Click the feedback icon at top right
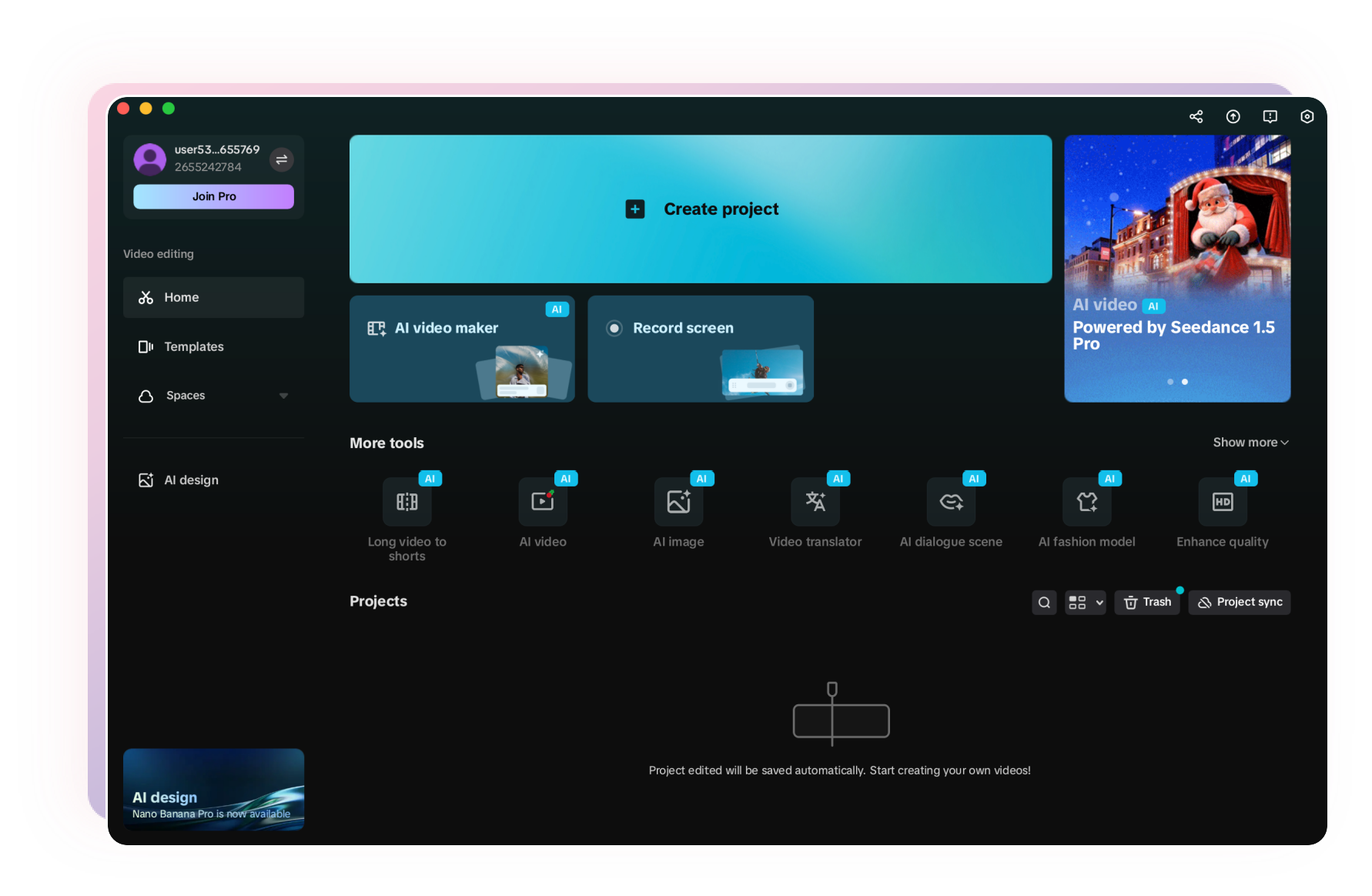The height and width of the screenshot is (896, 1372). pos(1270,116)
